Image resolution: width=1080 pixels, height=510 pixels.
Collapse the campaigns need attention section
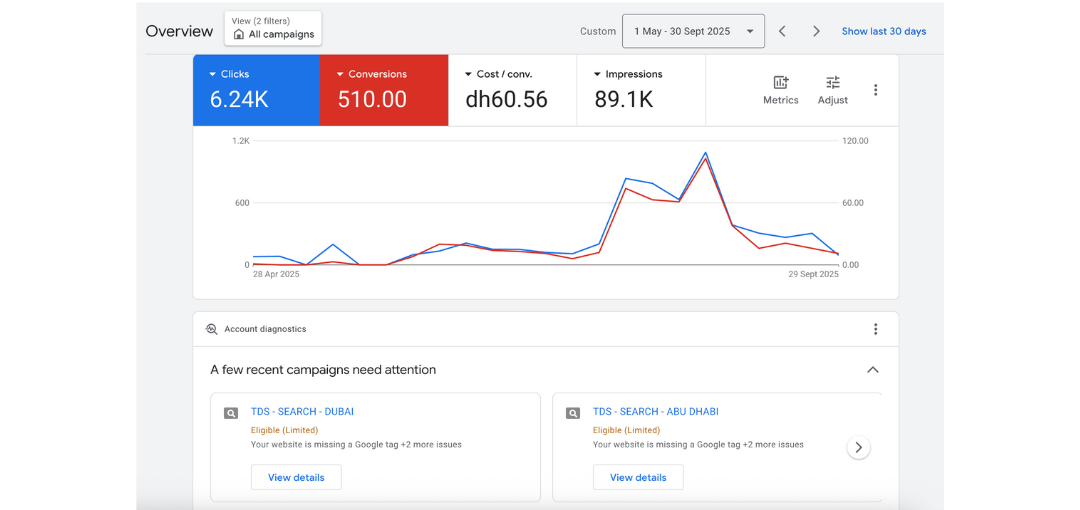pyautogui.click(x=872, y=370)
